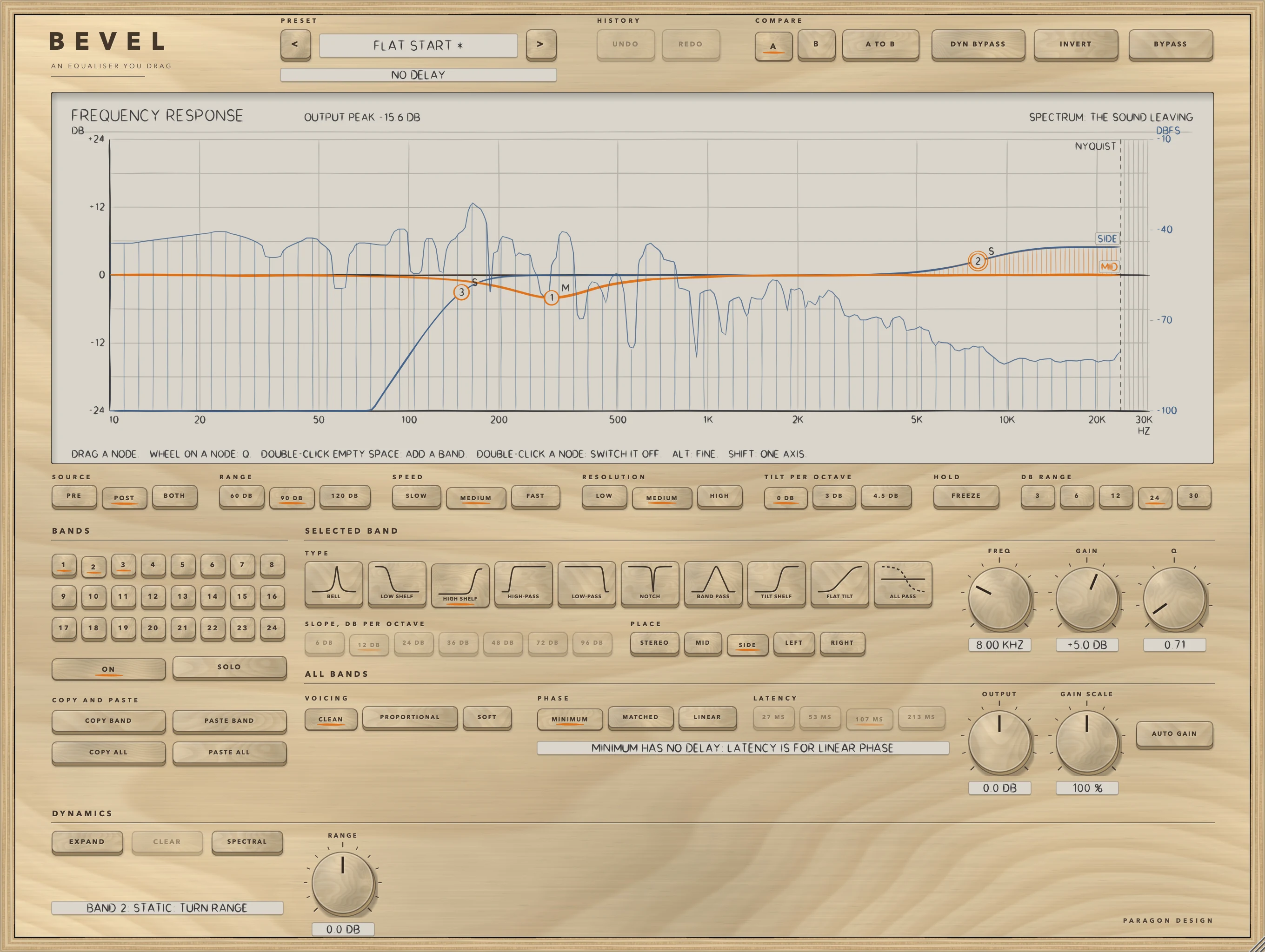The image size is (1265, 952).
Task: Click the A TO B button
Action: (880, 44)
